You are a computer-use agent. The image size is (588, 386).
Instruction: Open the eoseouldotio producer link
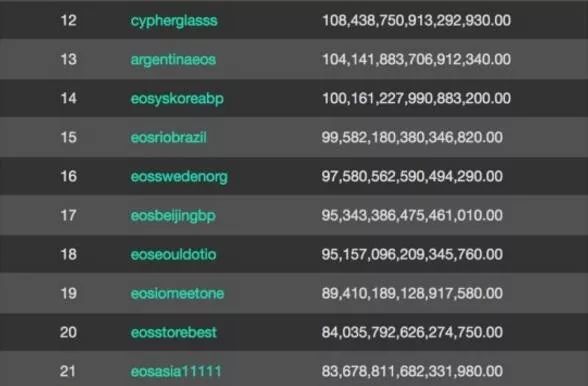point(173,254)
